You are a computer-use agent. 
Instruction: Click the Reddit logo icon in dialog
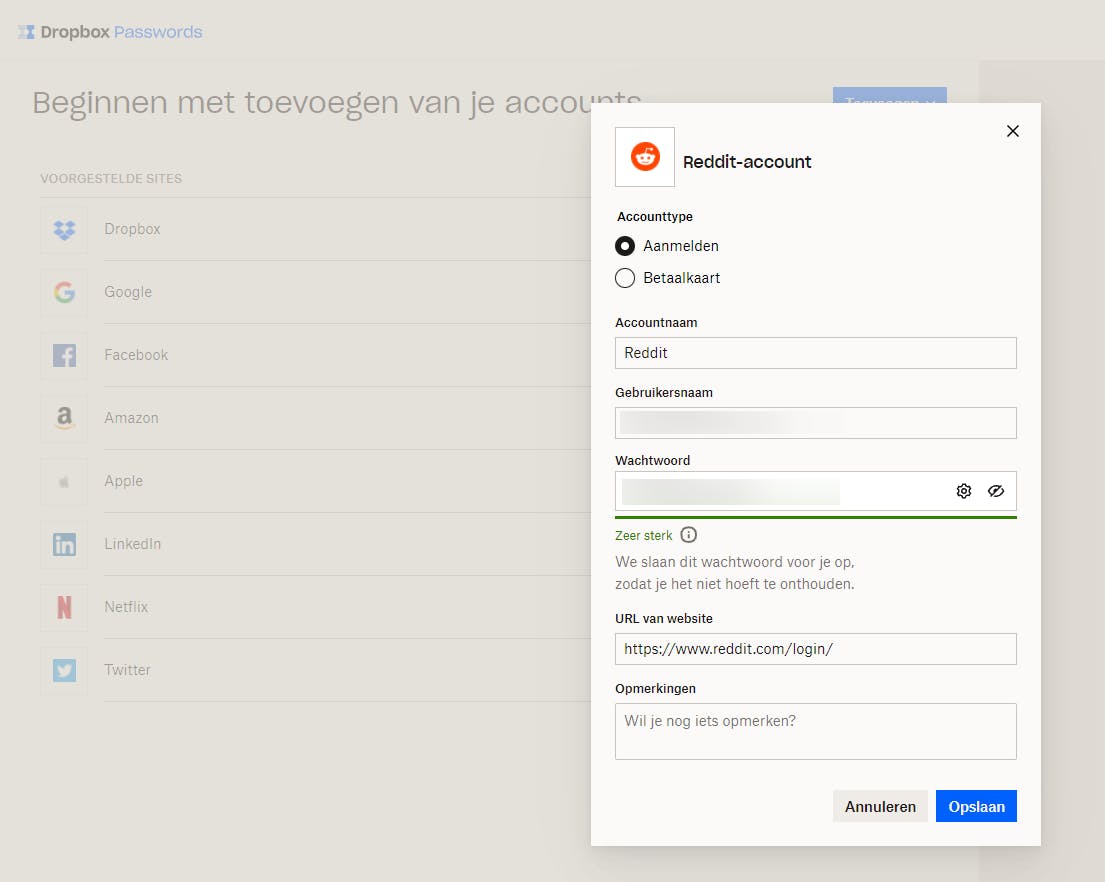pyautogui.click(x=645, y=157)
